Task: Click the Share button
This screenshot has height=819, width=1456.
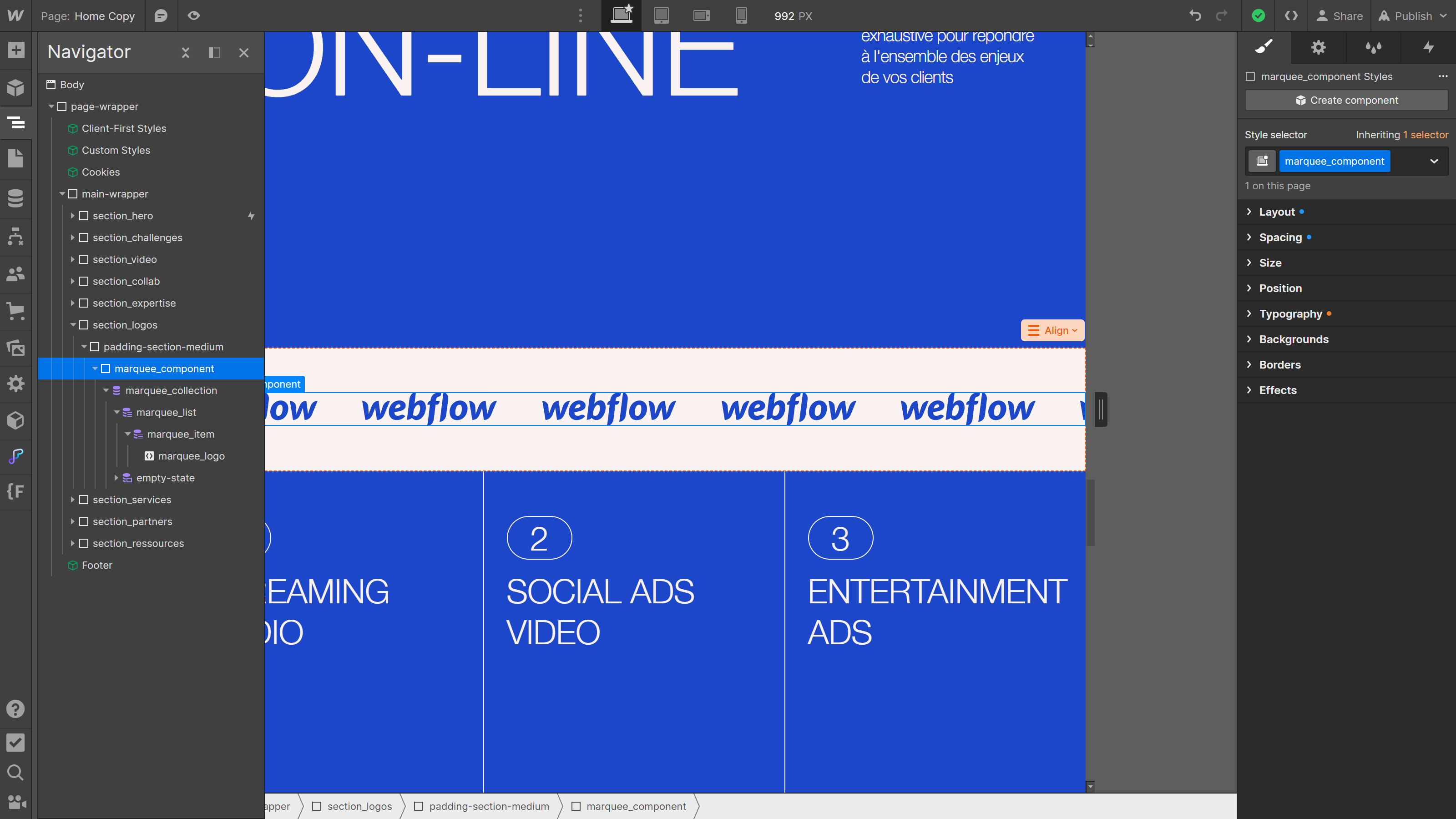Action: [1340, 15]
